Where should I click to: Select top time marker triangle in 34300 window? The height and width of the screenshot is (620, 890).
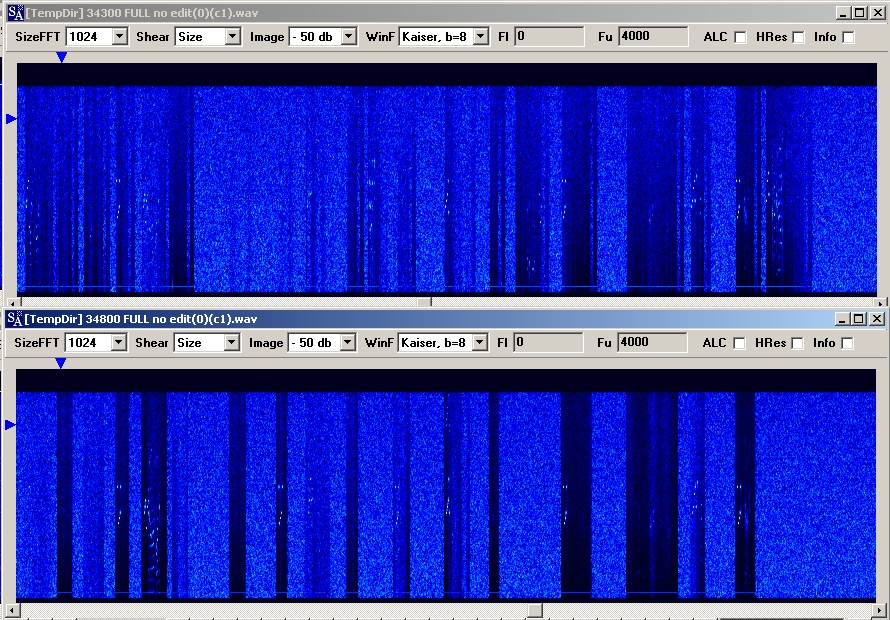coord(61,57)
